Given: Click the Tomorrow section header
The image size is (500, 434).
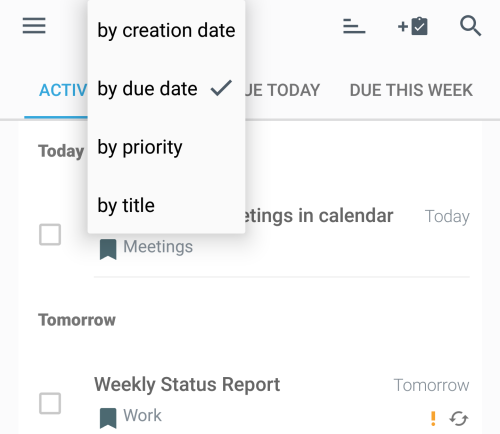Looking at the screenshot, I should coord(77,320).
